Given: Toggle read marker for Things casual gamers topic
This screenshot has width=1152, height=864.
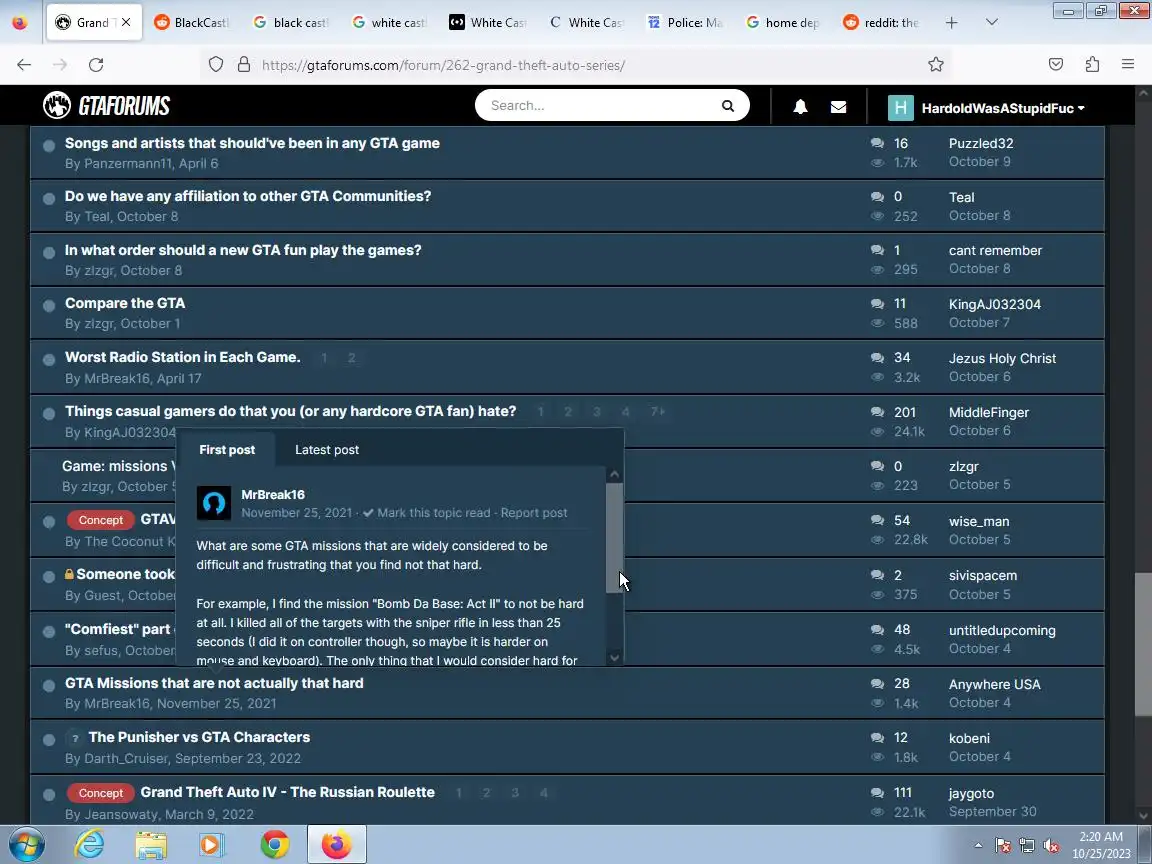Looking at the screenshot, I should point(48,414).
